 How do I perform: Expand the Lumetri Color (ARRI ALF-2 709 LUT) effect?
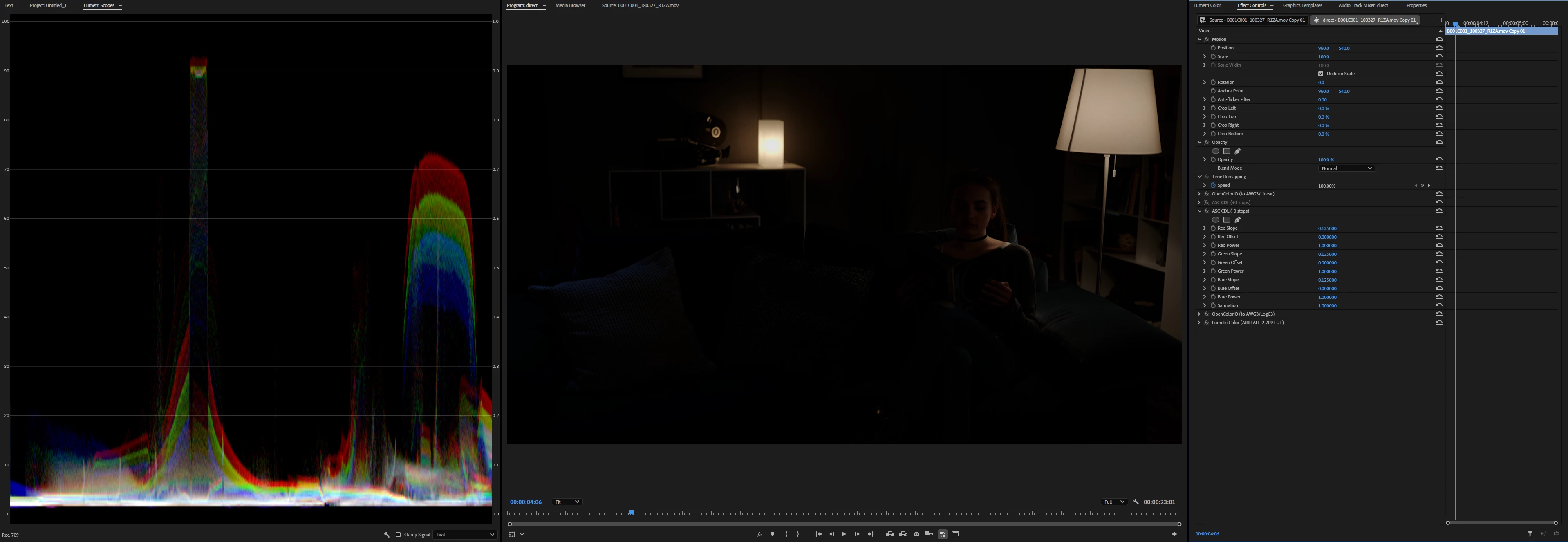coord(1199,323)
